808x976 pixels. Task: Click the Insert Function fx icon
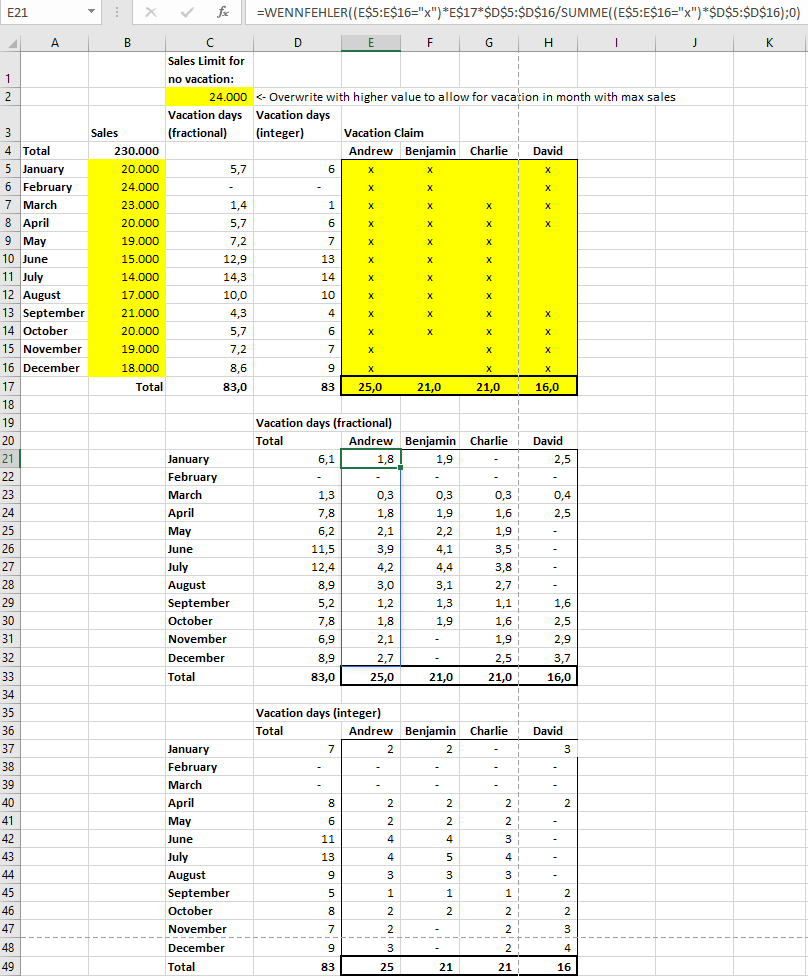coord(222,12)
